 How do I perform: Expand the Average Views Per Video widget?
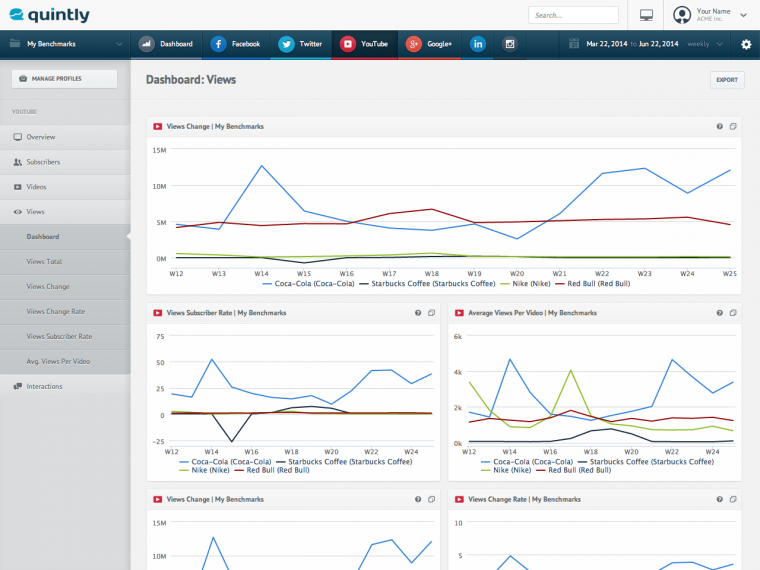click(733, 313)
